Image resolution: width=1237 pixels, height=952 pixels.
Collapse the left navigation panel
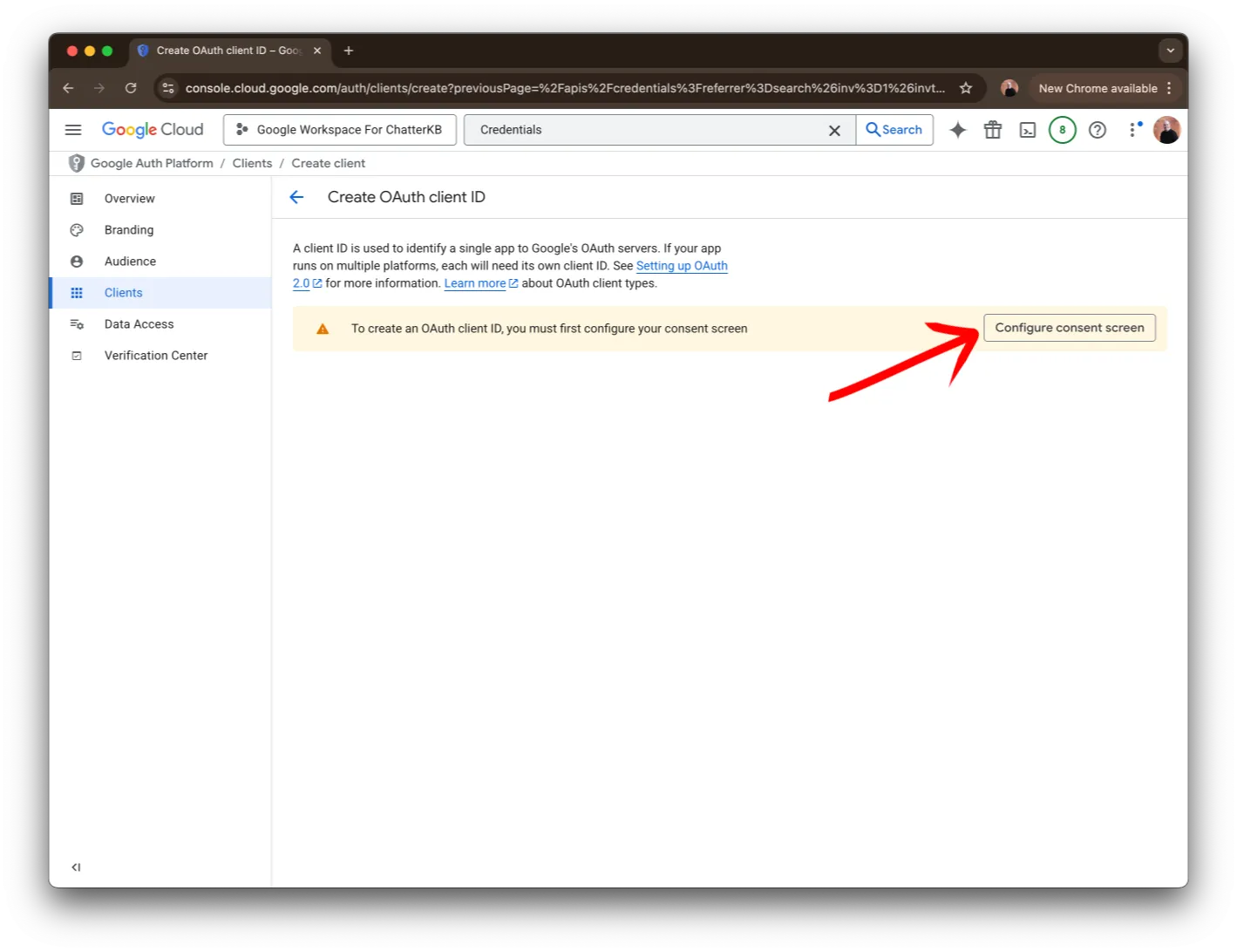pyautogui.click(x=76, y=867)
